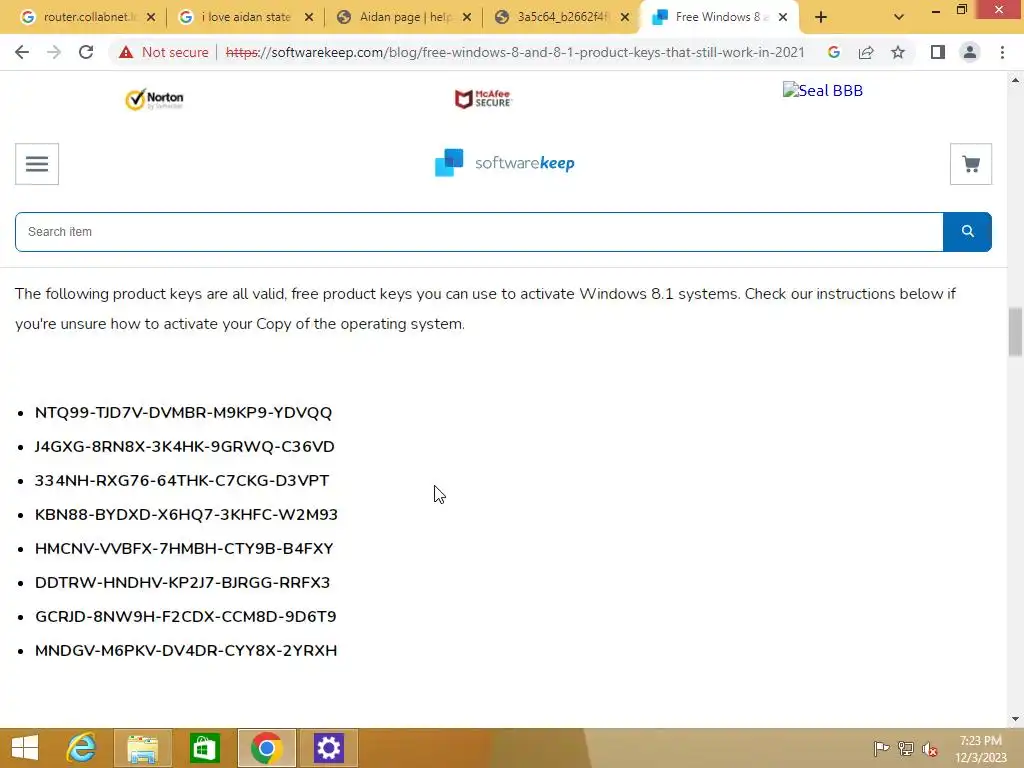Viewport: 1024px width, 768px height.
Task: Open the Not secure site warning
Action: click(164, 52)
